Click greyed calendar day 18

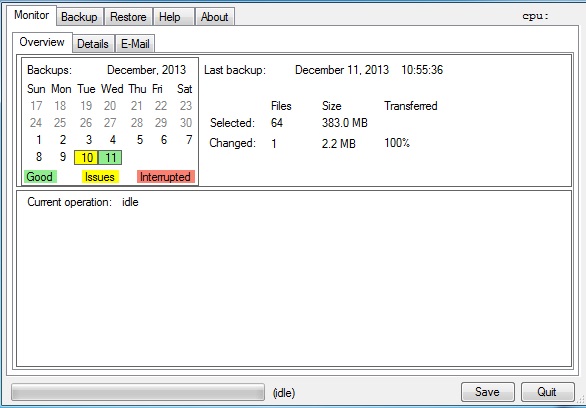[x=60, y=106]
